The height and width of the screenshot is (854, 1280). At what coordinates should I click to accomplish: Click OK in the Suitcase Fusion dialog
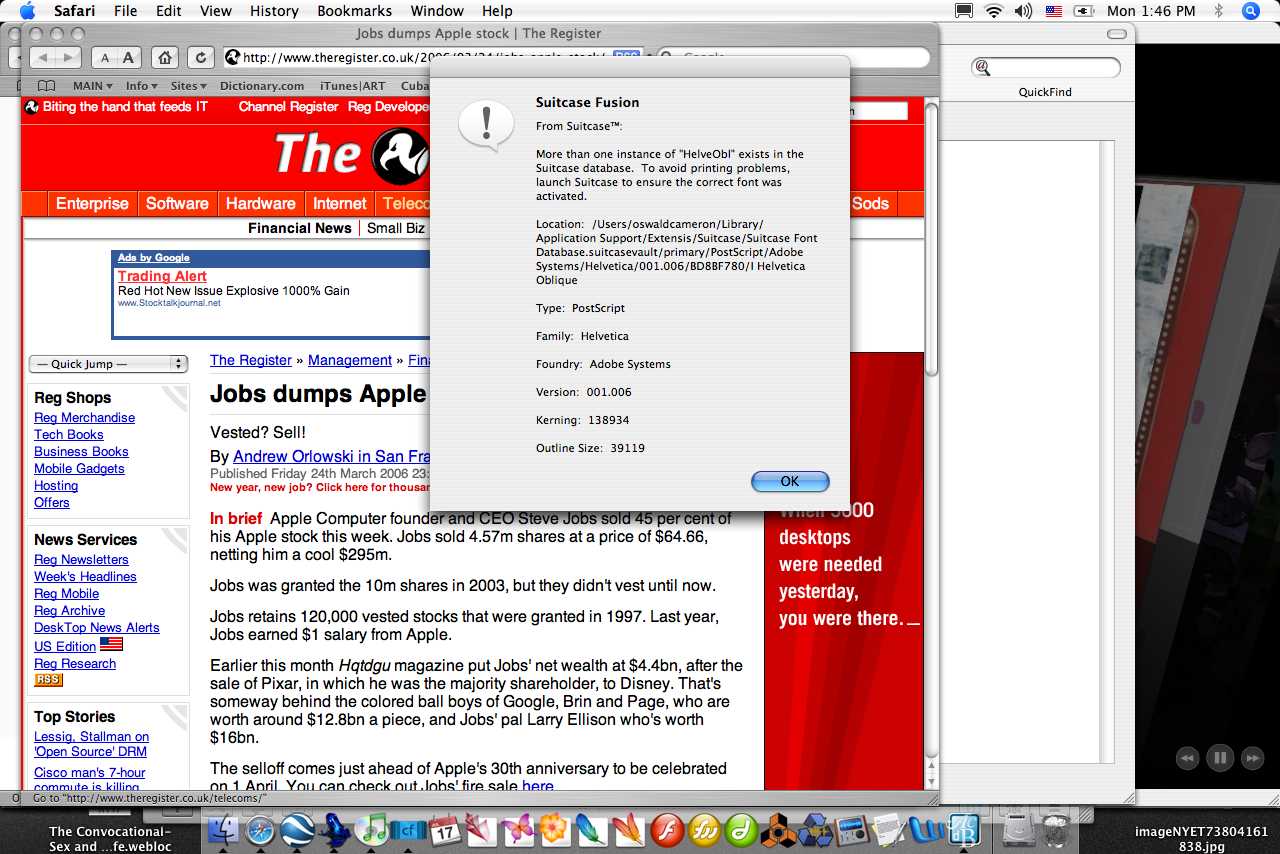[790, 481]
